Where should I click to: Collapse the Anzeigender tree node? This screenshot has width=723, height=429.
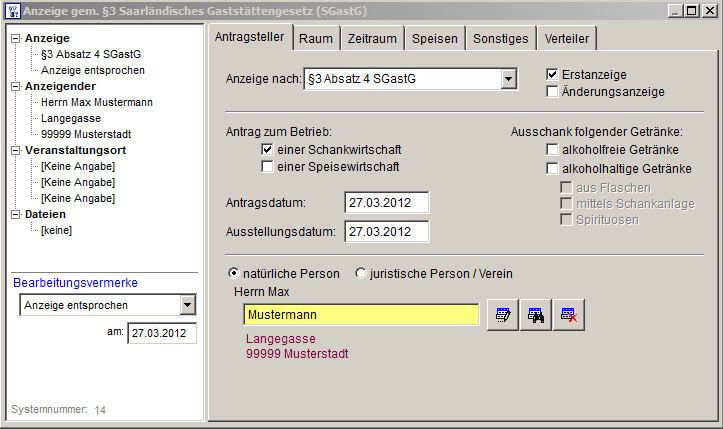point(15,86)
